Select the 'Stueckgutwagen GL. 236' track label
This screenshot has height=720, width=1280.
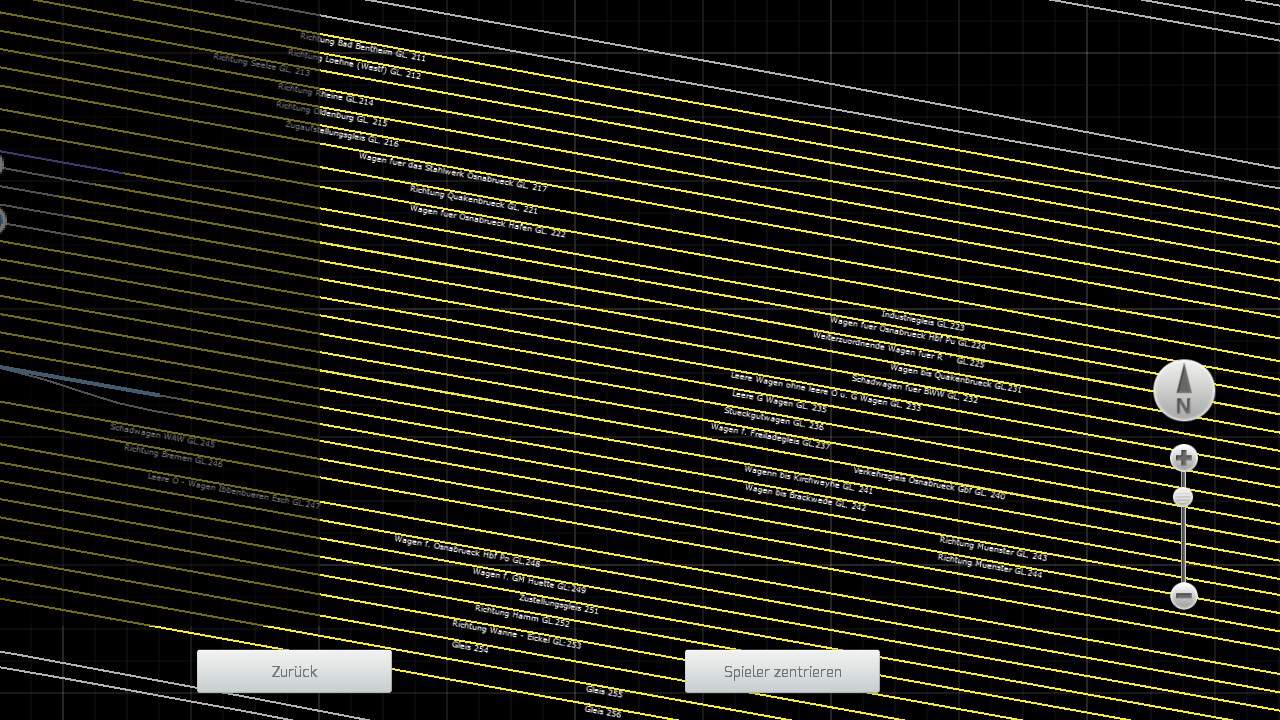pyautogui.click(x=774, y=419)
